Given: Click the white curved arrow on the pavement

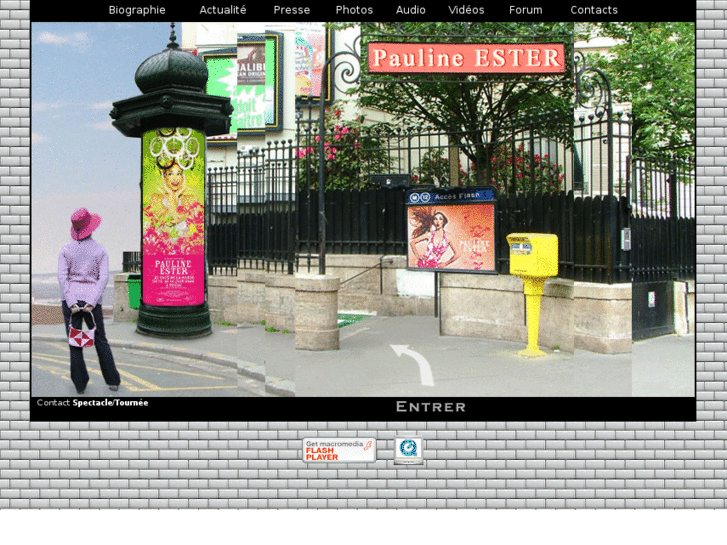Looking at the screenshot, I should pos(414,365).
